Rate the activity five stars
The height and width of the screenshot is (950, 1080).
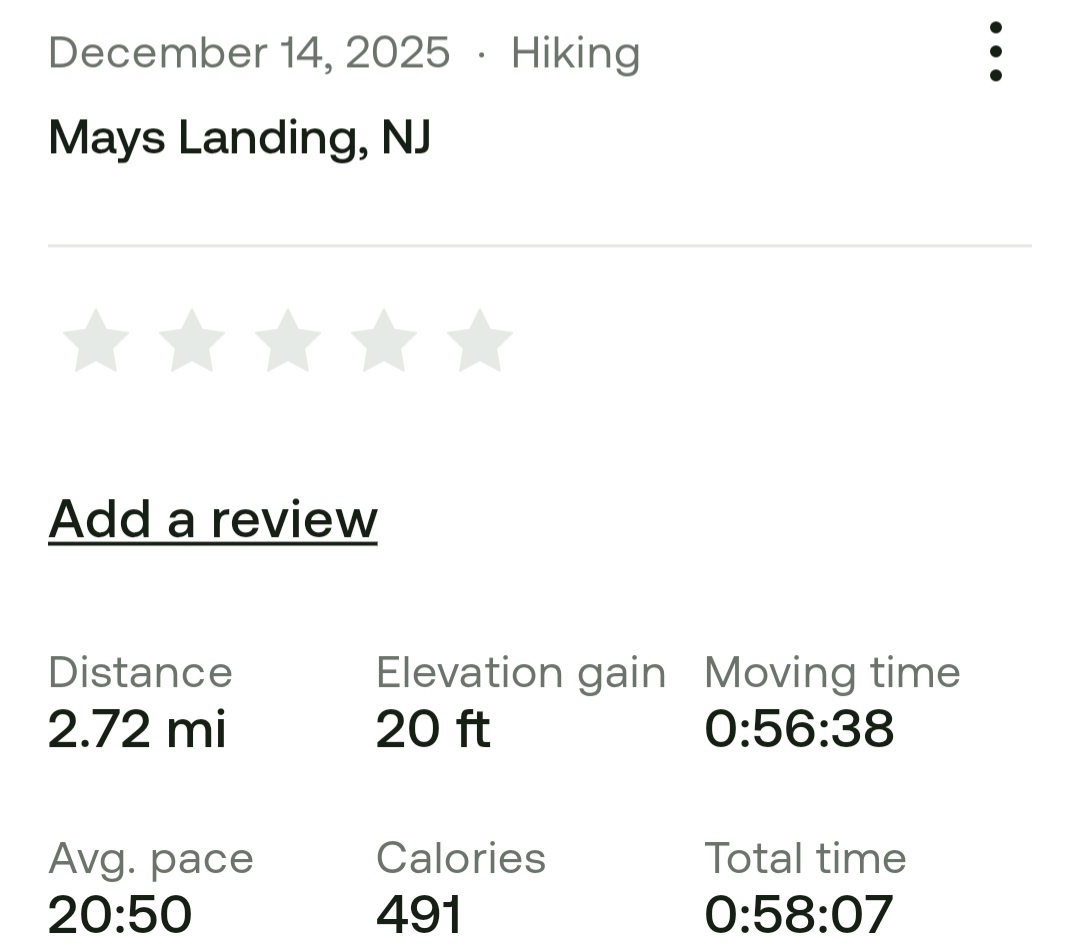coord(480,342)
